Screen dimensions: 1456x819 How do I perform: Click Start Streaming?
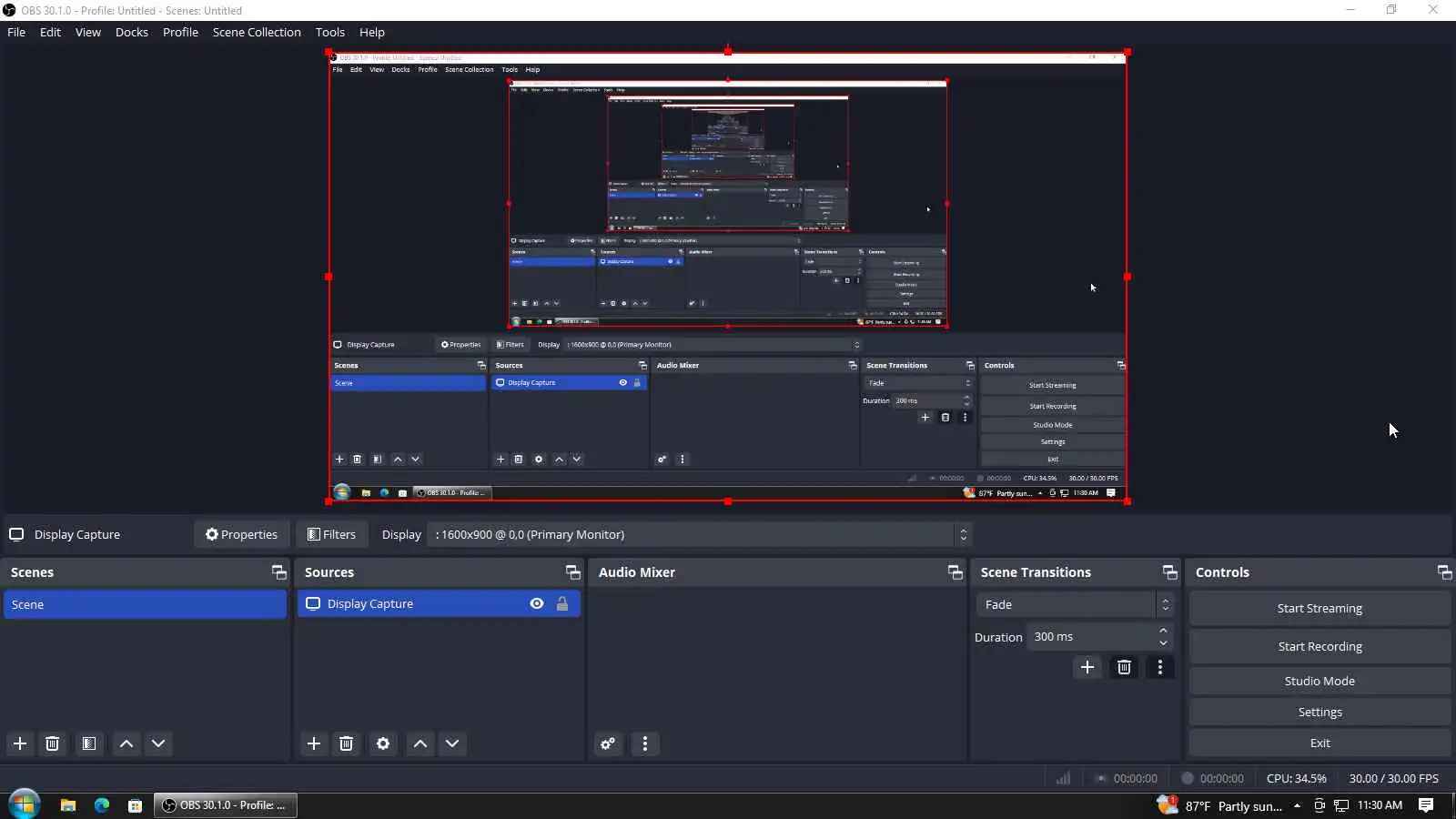point(1319,608)
